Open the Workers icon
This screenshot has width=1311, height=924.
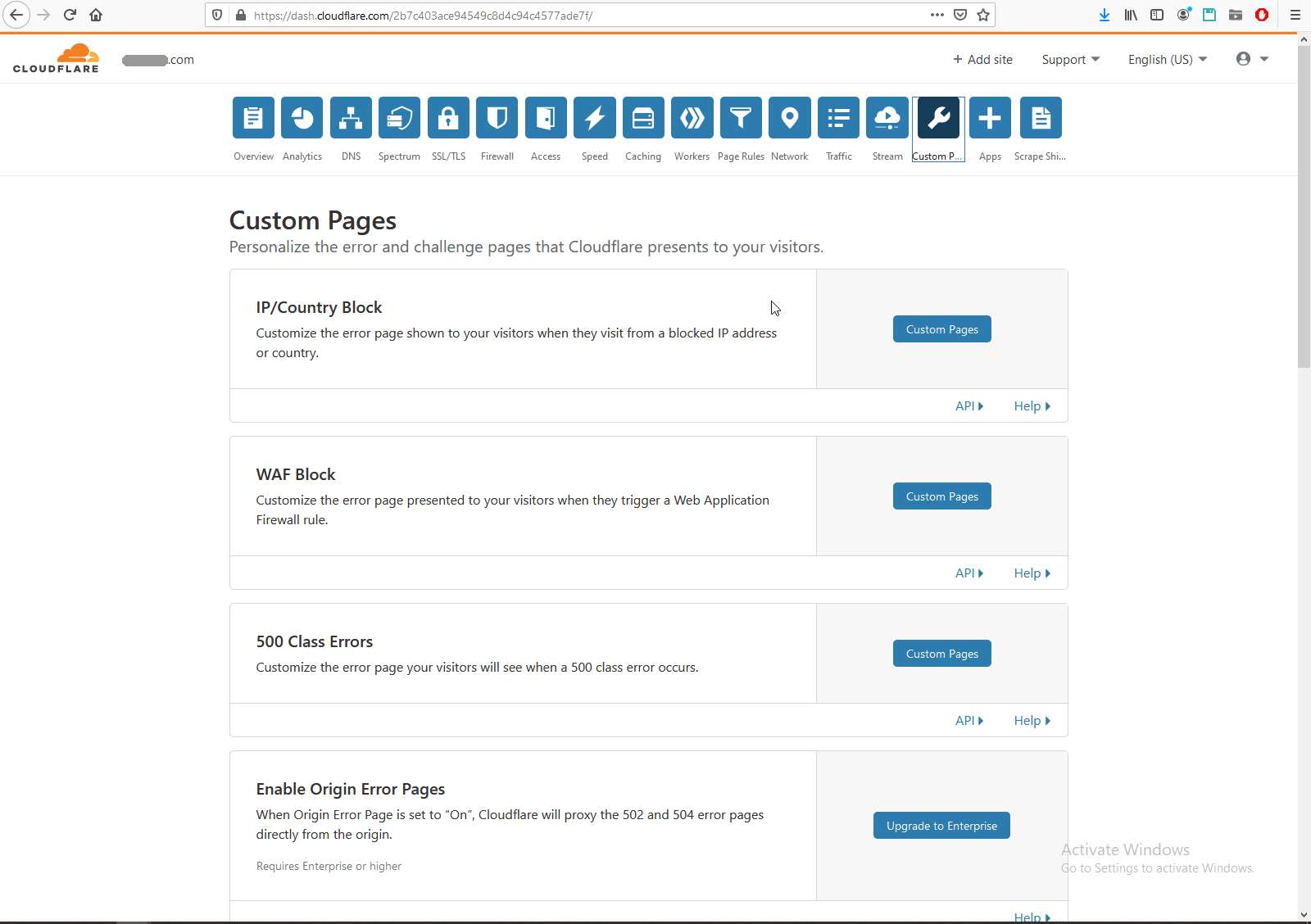pos(692,118)
